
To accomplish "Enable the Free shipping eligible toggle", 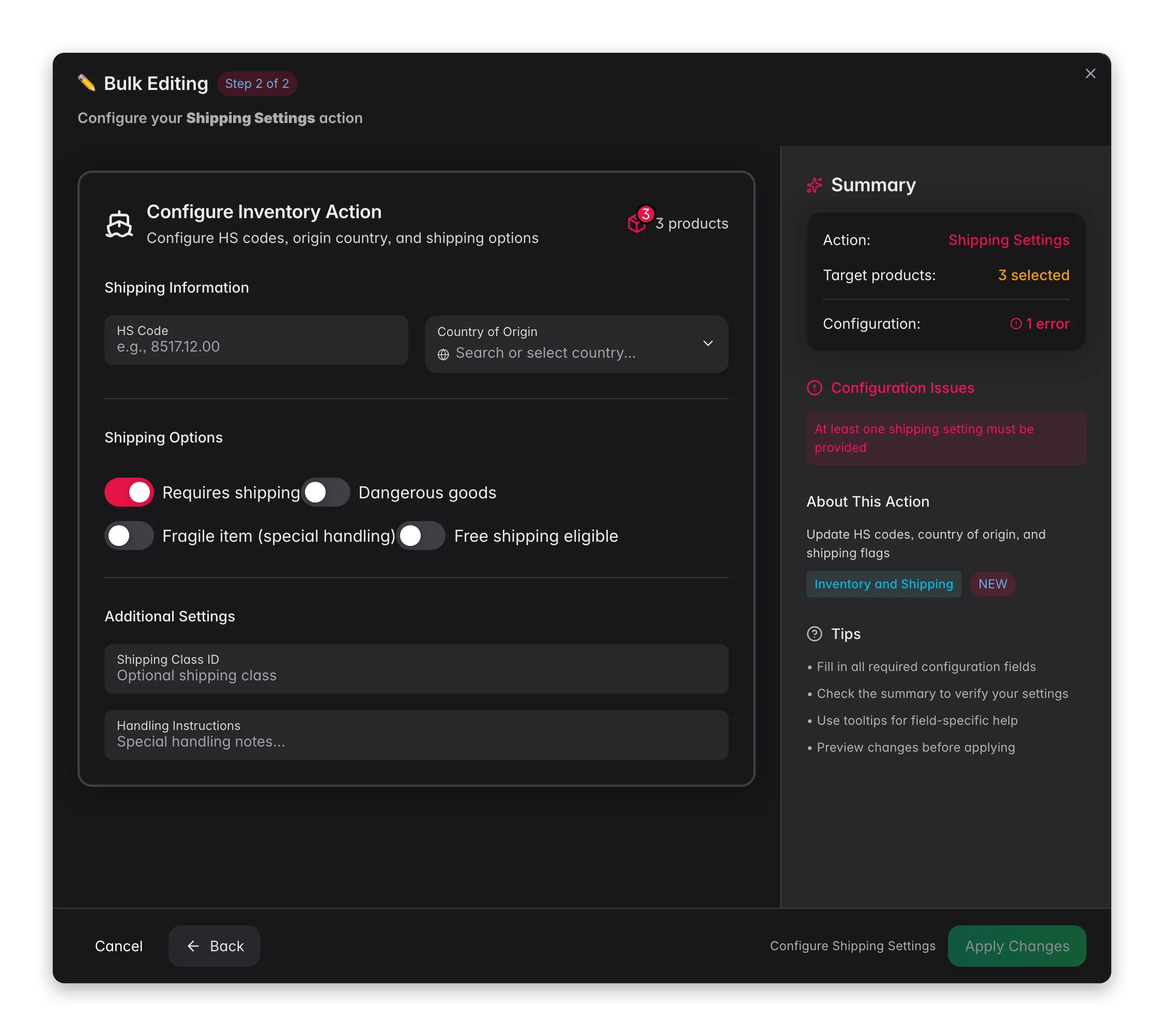I will pos(421,536).
